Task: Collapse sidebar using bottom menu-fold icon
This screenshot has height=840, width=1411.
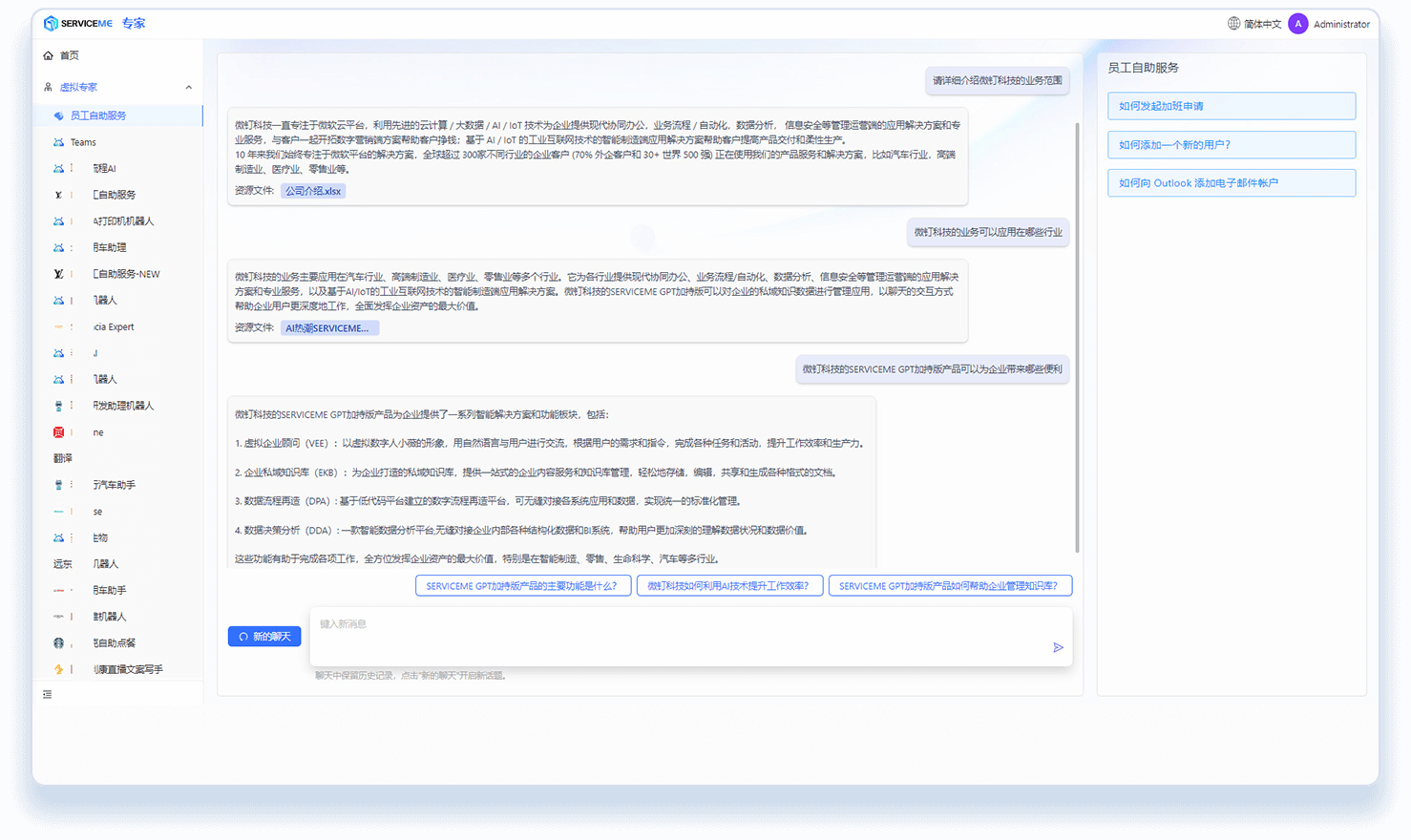Action: [x=47, y=695]
